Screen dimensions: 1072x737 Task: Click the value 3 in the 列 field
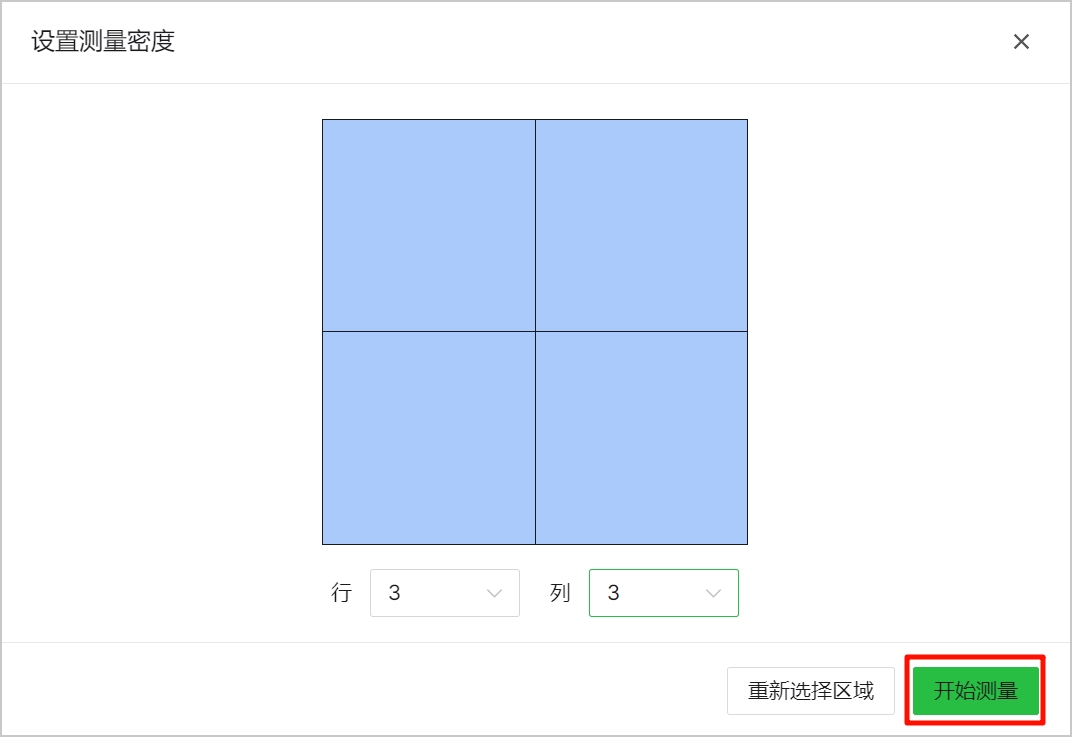613,593
